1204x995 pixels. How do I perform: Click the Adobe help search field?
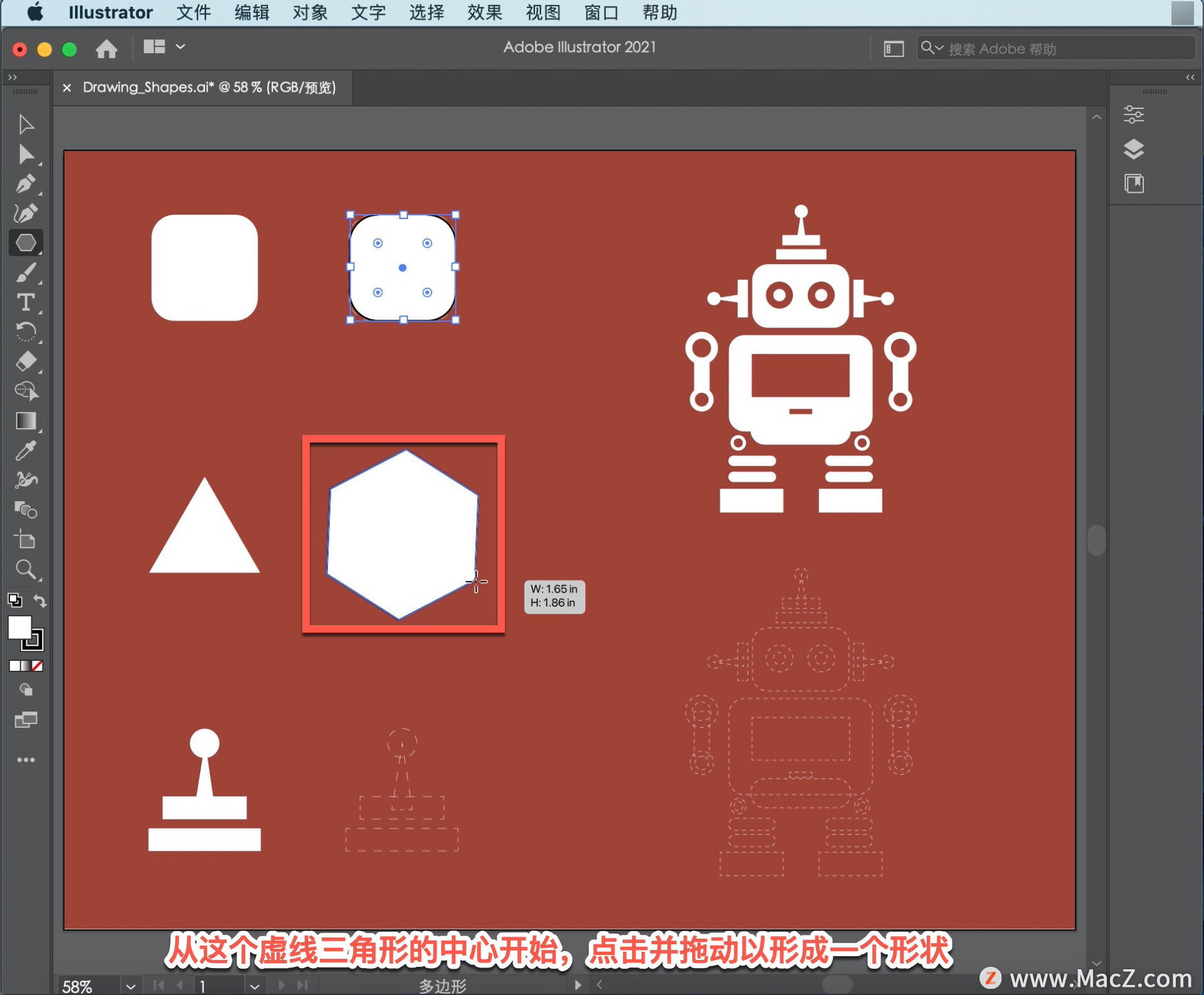point(1055,48)
